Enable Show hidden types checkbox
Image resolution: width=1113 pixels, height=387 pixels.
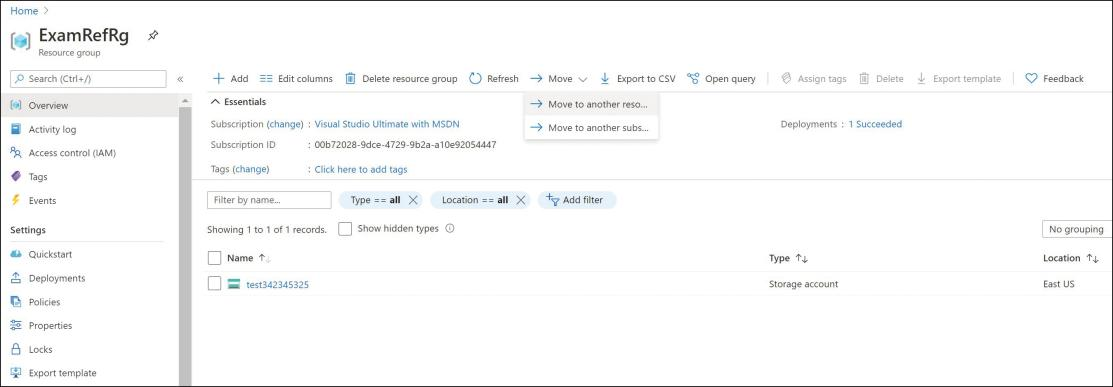click(x=345, y=229)
